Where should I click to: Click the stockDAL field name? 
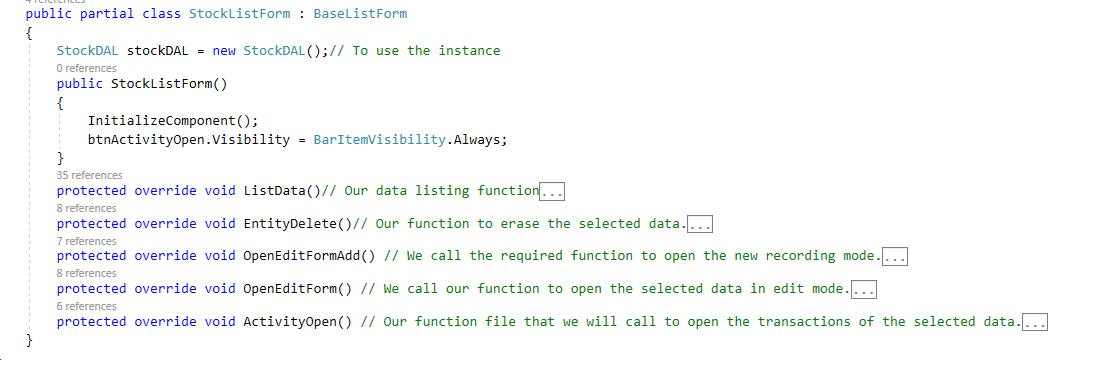coord(154,50)
